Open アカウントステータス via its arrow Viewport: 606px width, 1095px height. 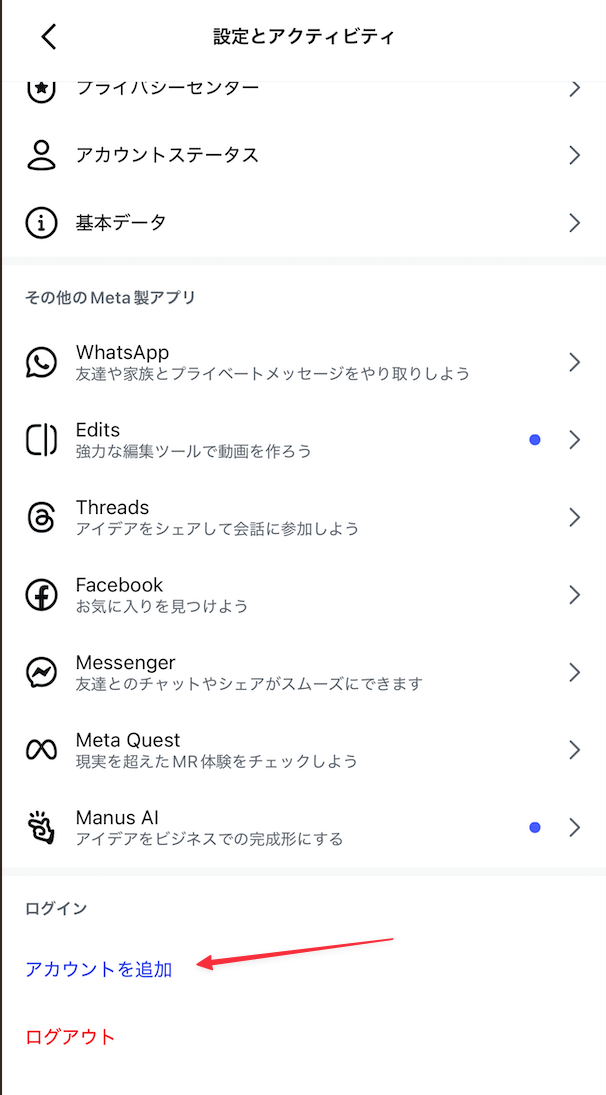tap(575, 155)
